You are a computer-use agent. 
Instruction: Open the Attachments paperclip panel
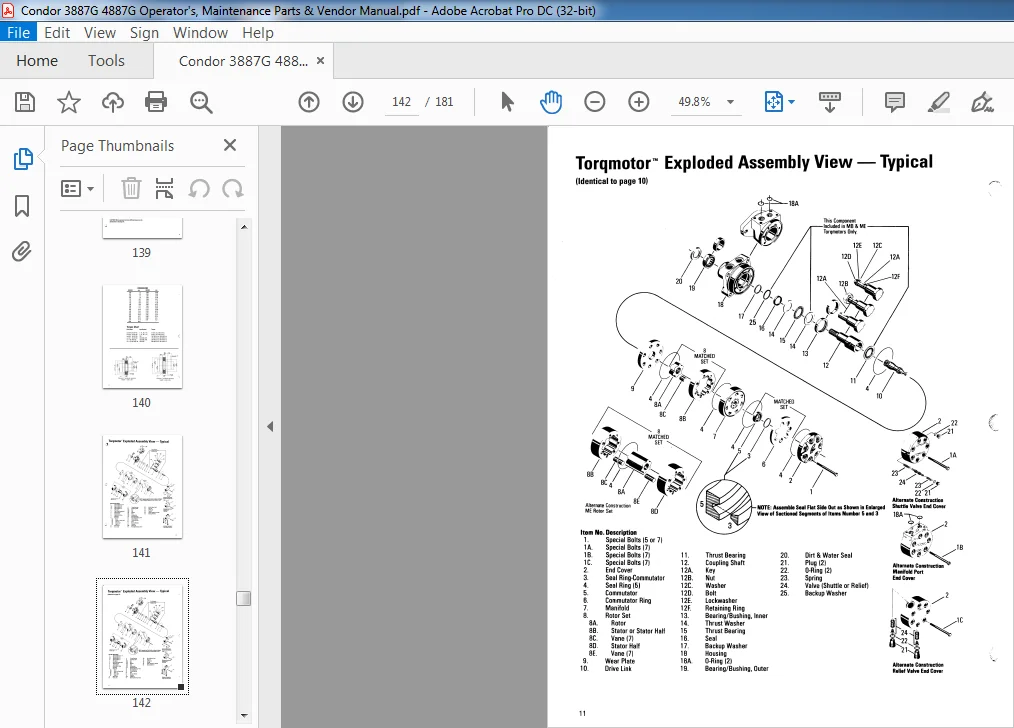[x=22, y=251]
